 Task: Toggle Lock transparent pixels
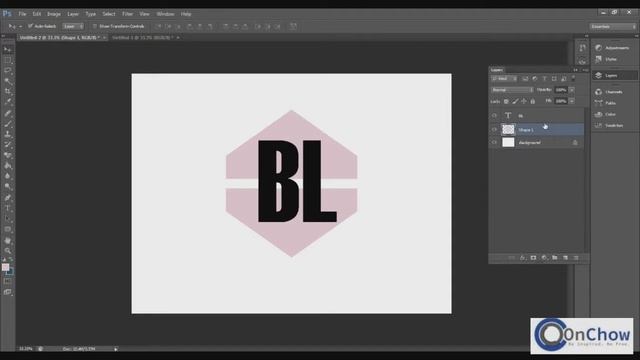click(506, 101)
